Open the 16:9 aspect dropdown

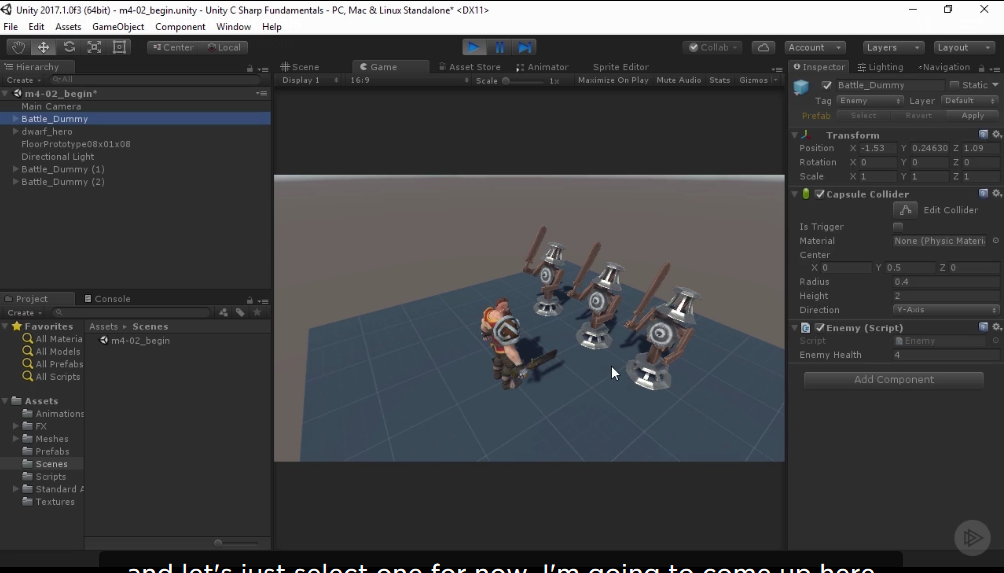pyautogui.click(x=409, y=80)
